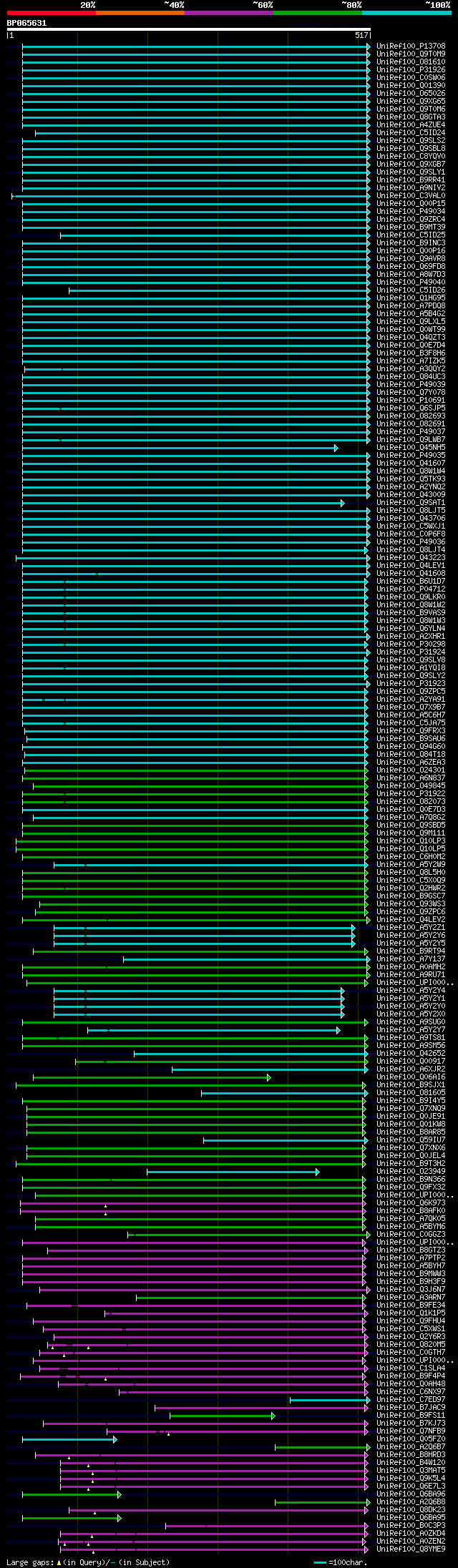
Task: Select label UniRef100_C3VAL0
Action: 411,196
